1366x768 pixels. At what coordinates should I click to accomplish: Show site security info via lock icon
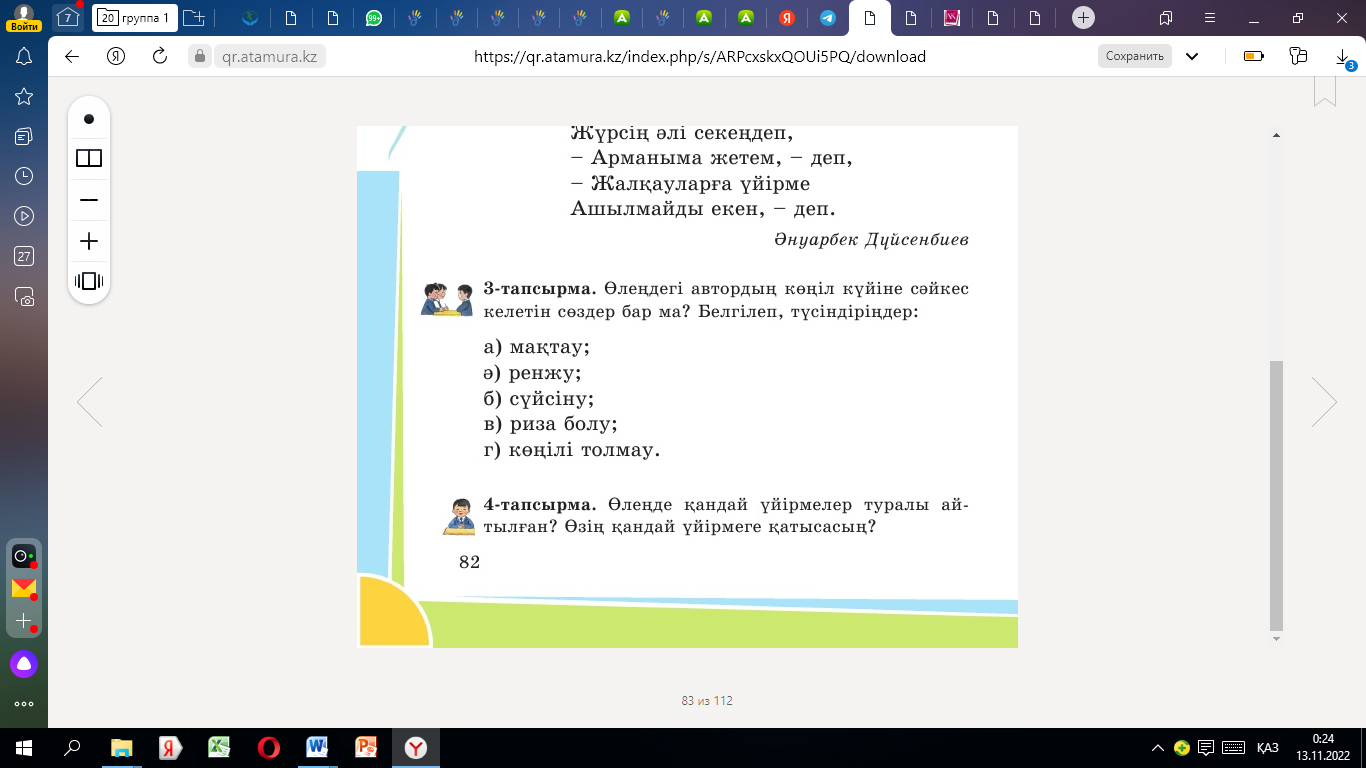click(x=200, y=57)
